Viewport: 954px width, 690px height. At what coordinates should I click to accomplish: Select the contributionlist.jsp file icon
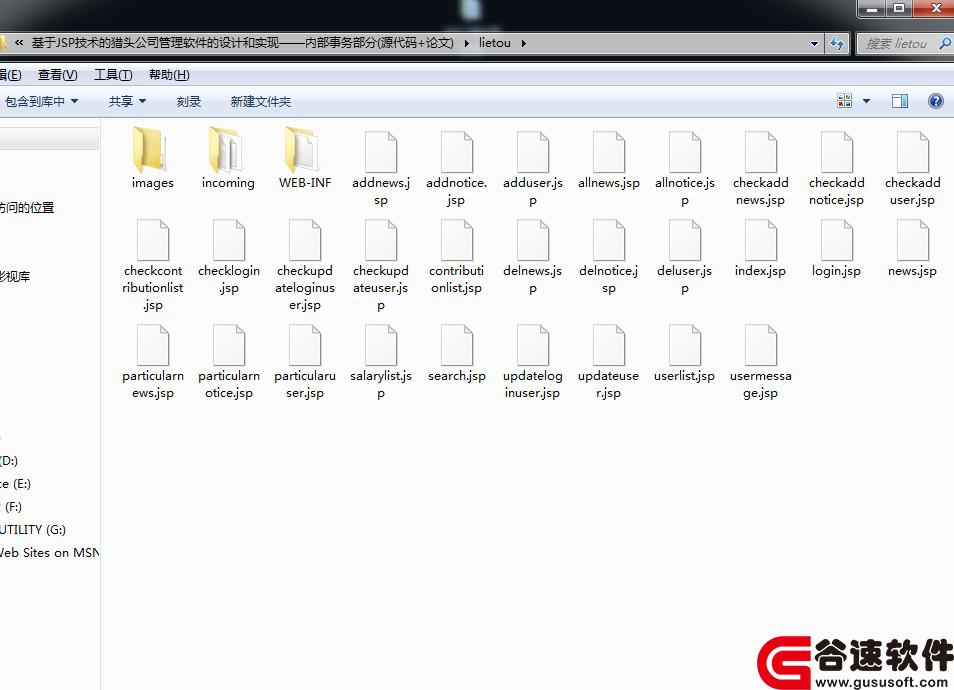[457, 240]
